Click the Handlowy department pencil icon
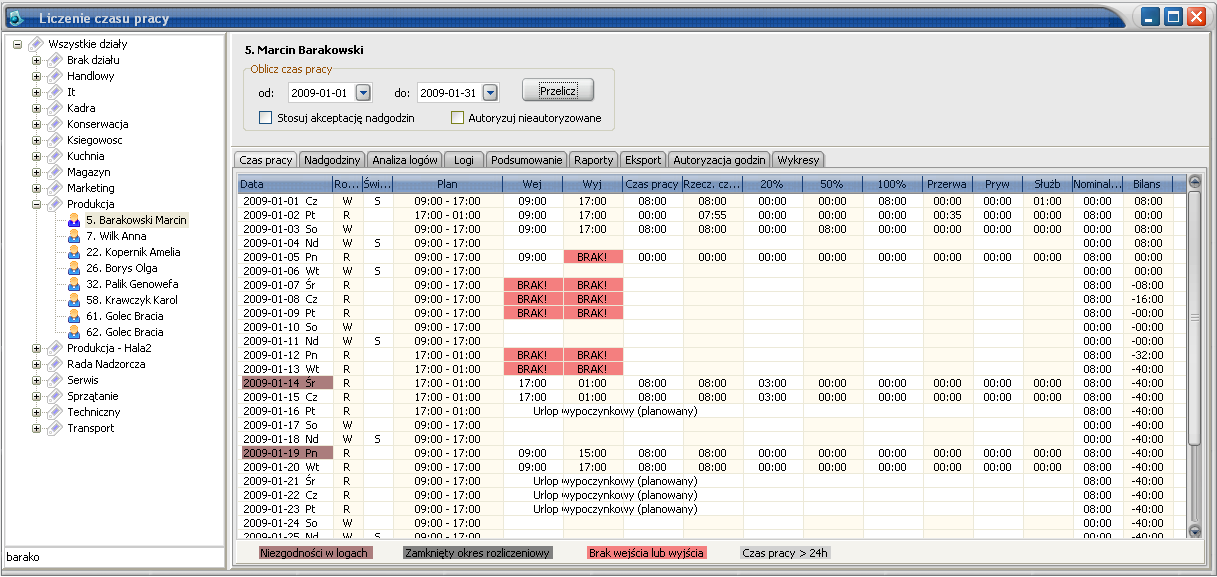Viewport: 1217px width, 577px height. coord(55,76)
